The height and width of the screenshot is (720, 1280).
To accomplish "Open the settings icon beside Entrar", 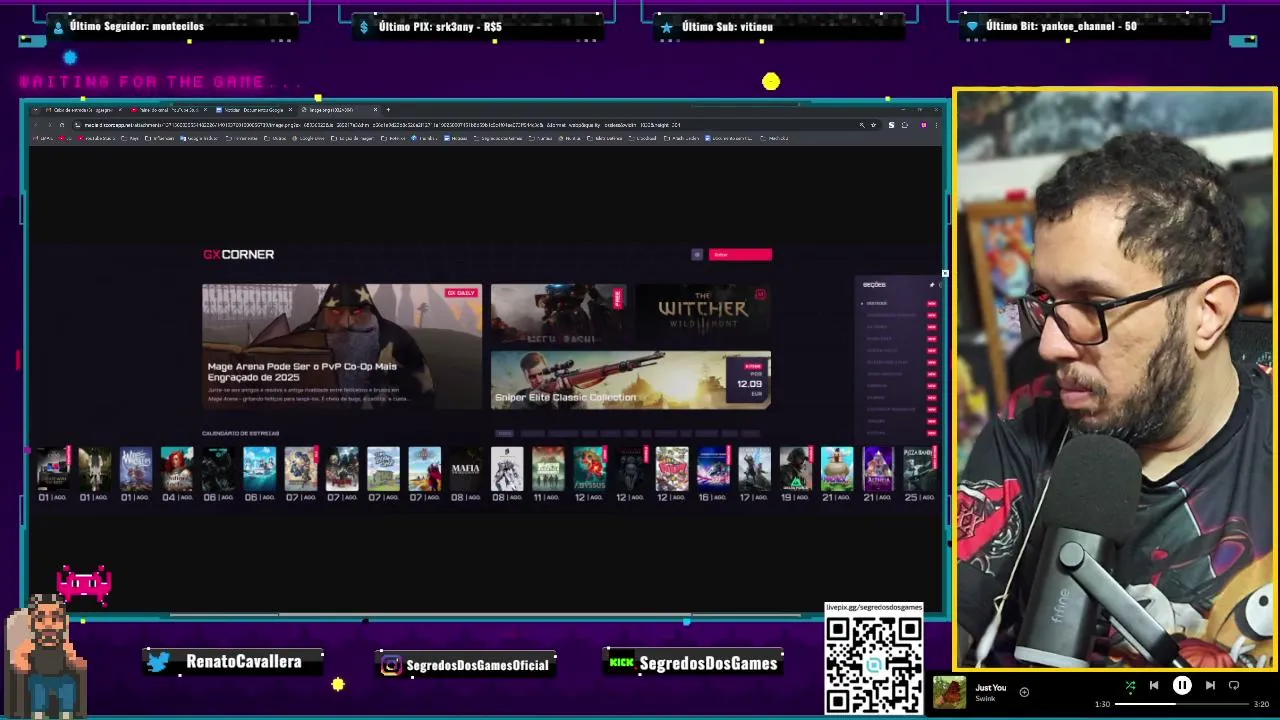I will [x=697, y=254].
